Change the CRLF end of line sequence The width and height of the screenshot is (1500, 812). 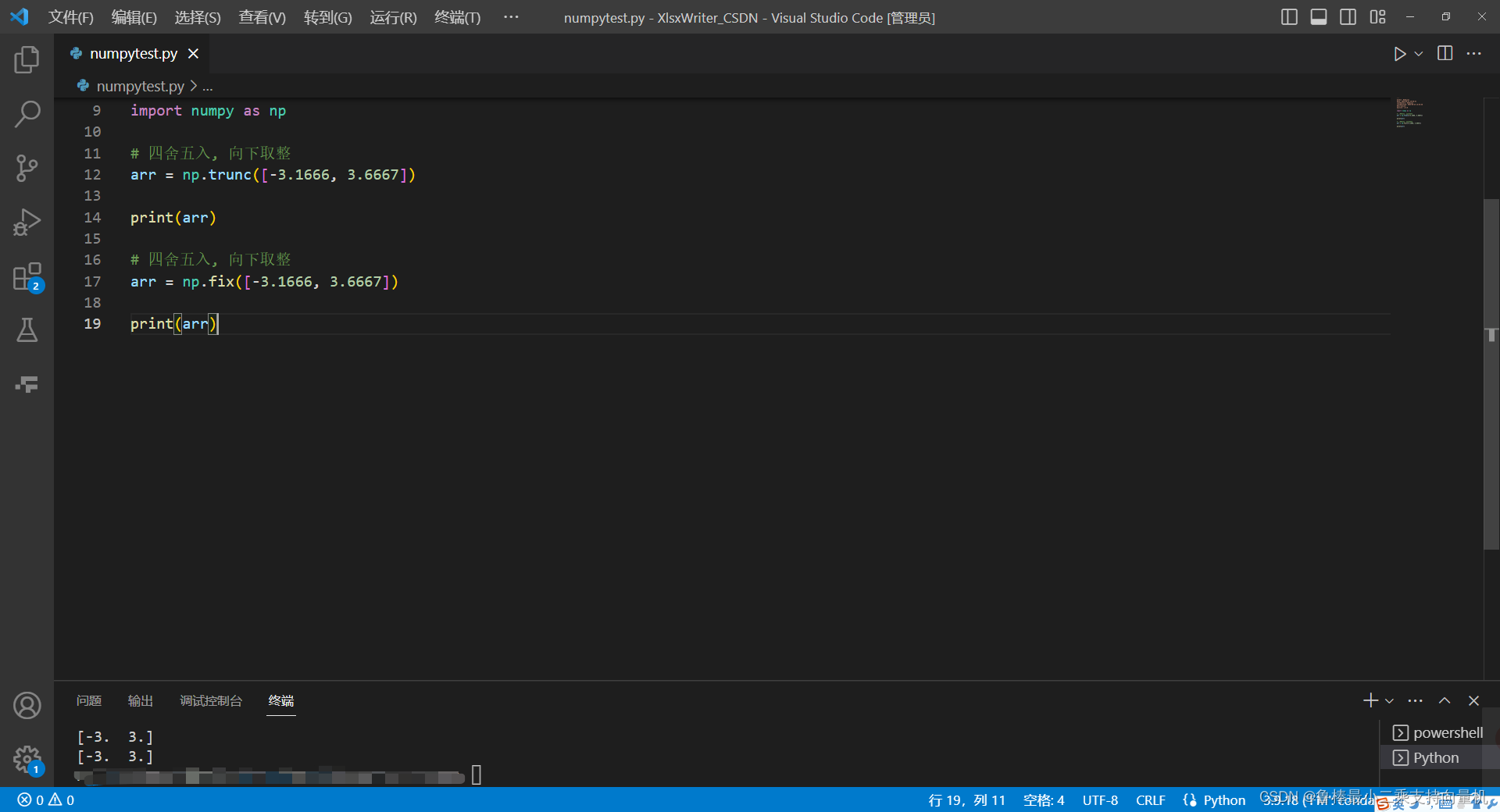tap(1150, 800)
